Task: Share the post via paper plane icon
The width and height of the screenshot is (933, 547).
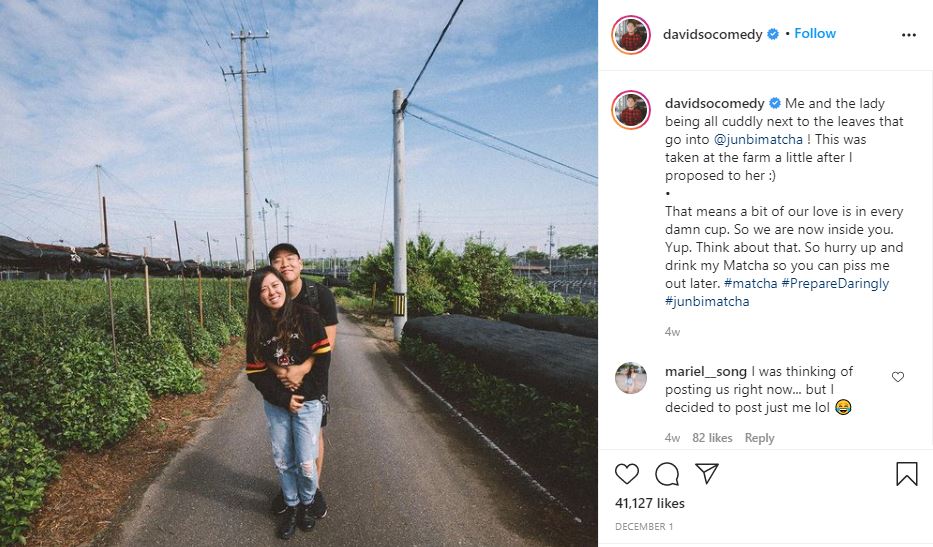Action: point(706,473)
